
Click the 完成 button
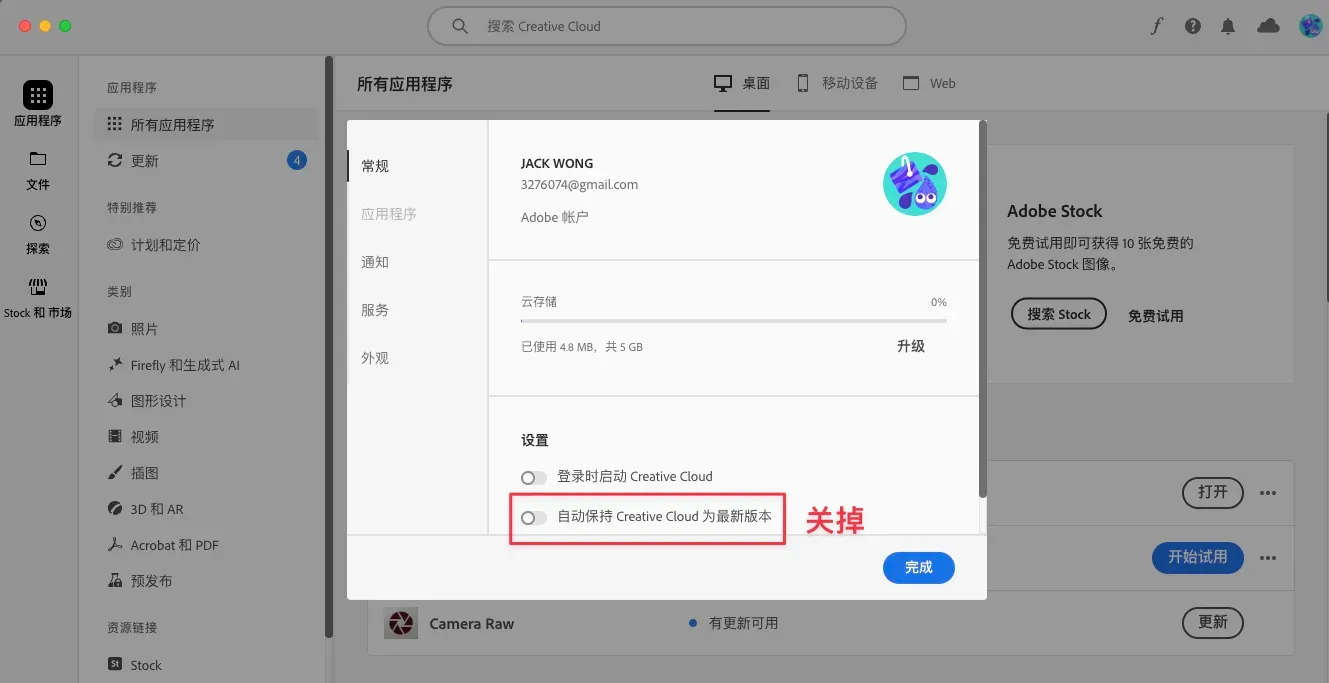pyautogui.click(x=919, y=568)
